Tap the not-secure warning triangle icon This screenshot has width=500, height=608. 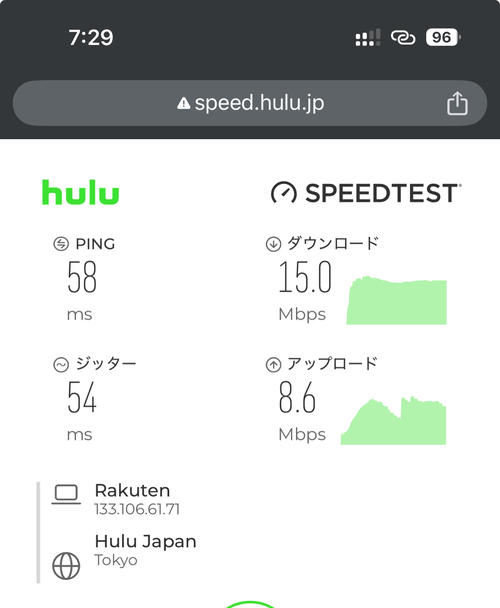(x=183, y=103)
